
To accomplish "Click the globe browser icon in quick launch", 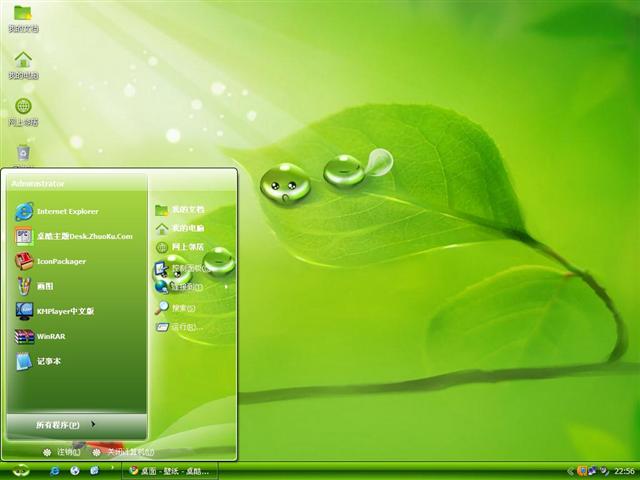I will 75,471.
